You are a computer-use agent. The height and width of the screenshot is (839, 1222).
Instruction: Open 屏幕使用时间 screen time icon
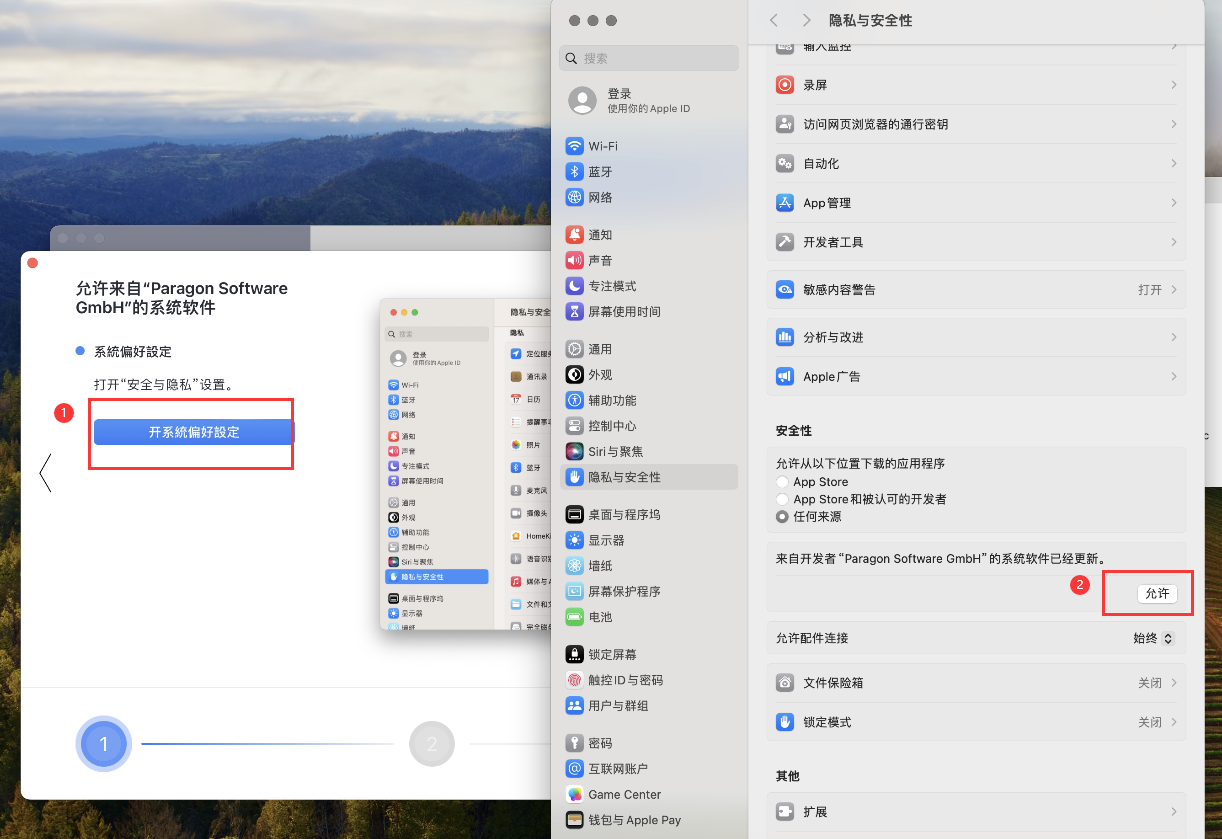[x=574, y=312]
